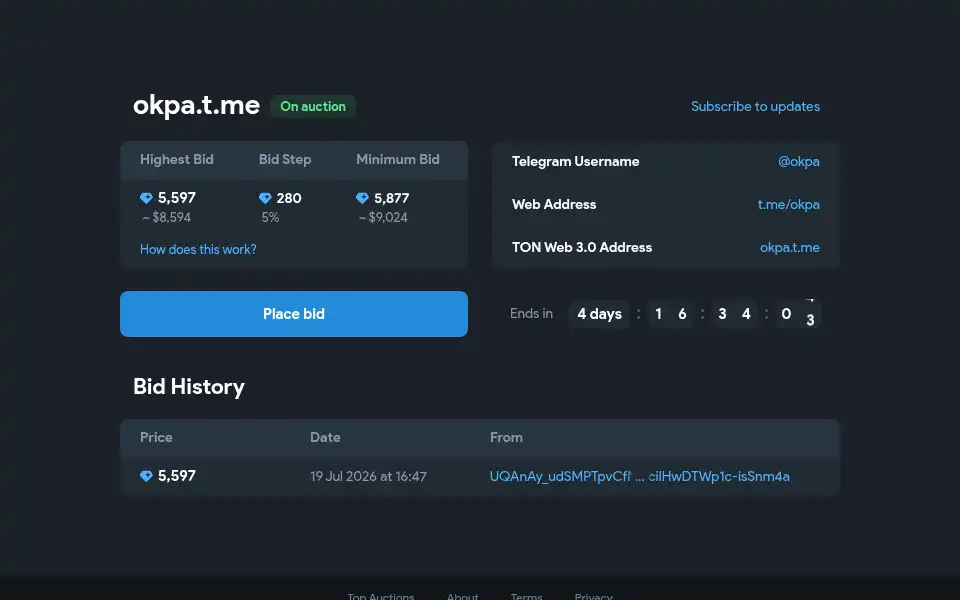Open the bidder wallet address UQAnAy_udSMPTpvCf link

click(639, 476)
